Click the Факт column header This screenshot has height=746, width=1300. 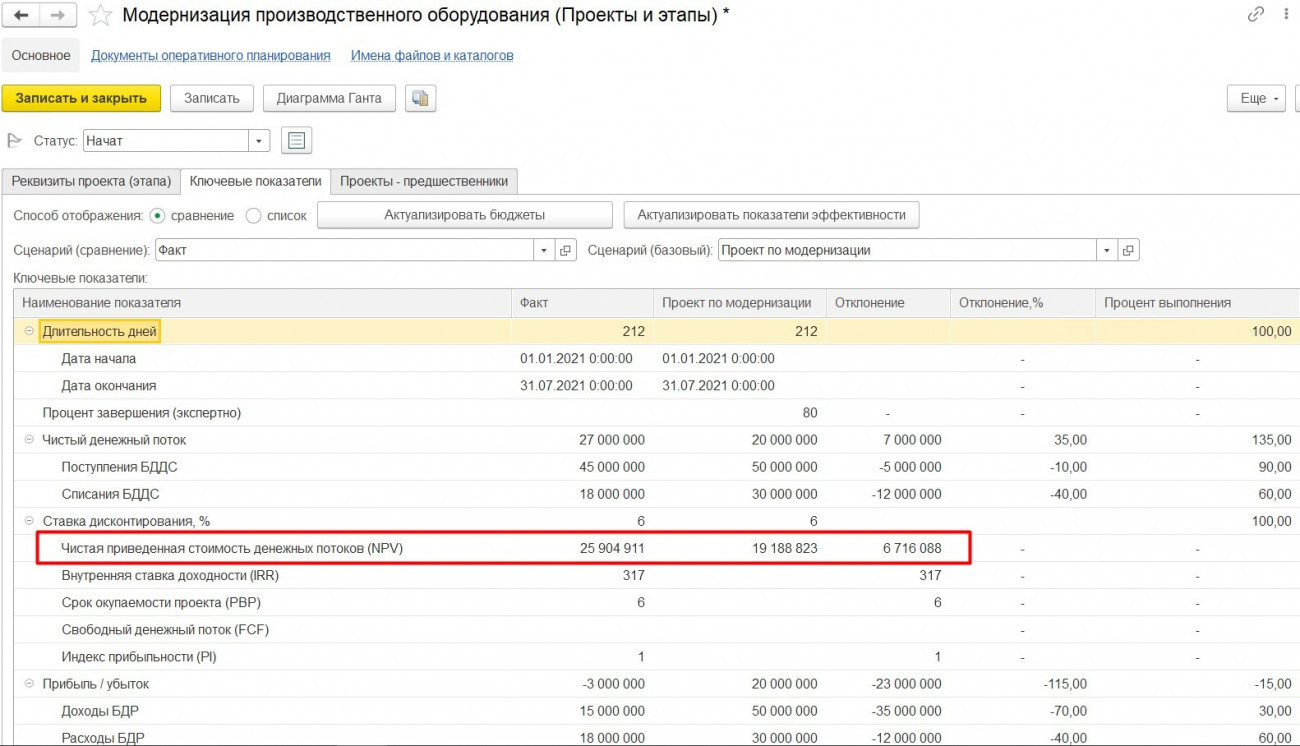pyautogui.click(x=582, y=303)
